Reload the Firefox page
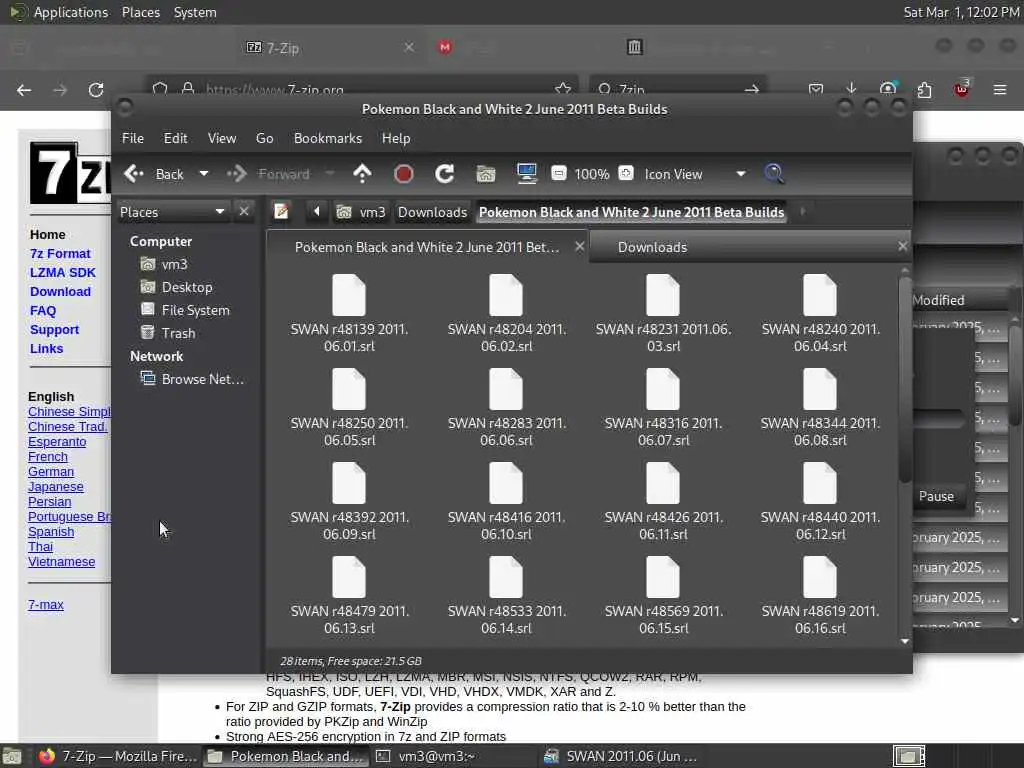Viewport: 1024px width, 768px height. (x=96, y=89)
